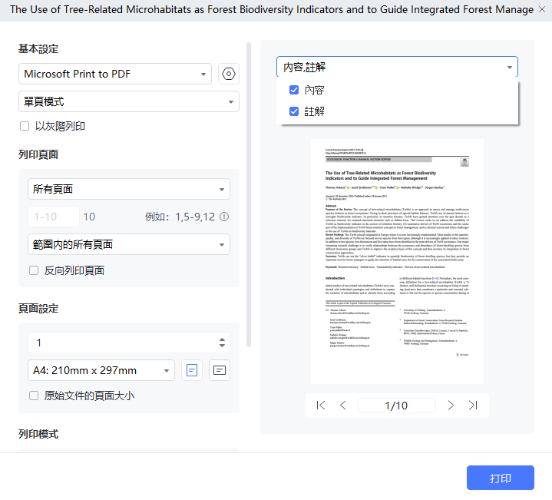Click the 1-10 page range field
Image resolution: width=552 pixels, height=500 pixels.
click(x=54, y=217)
